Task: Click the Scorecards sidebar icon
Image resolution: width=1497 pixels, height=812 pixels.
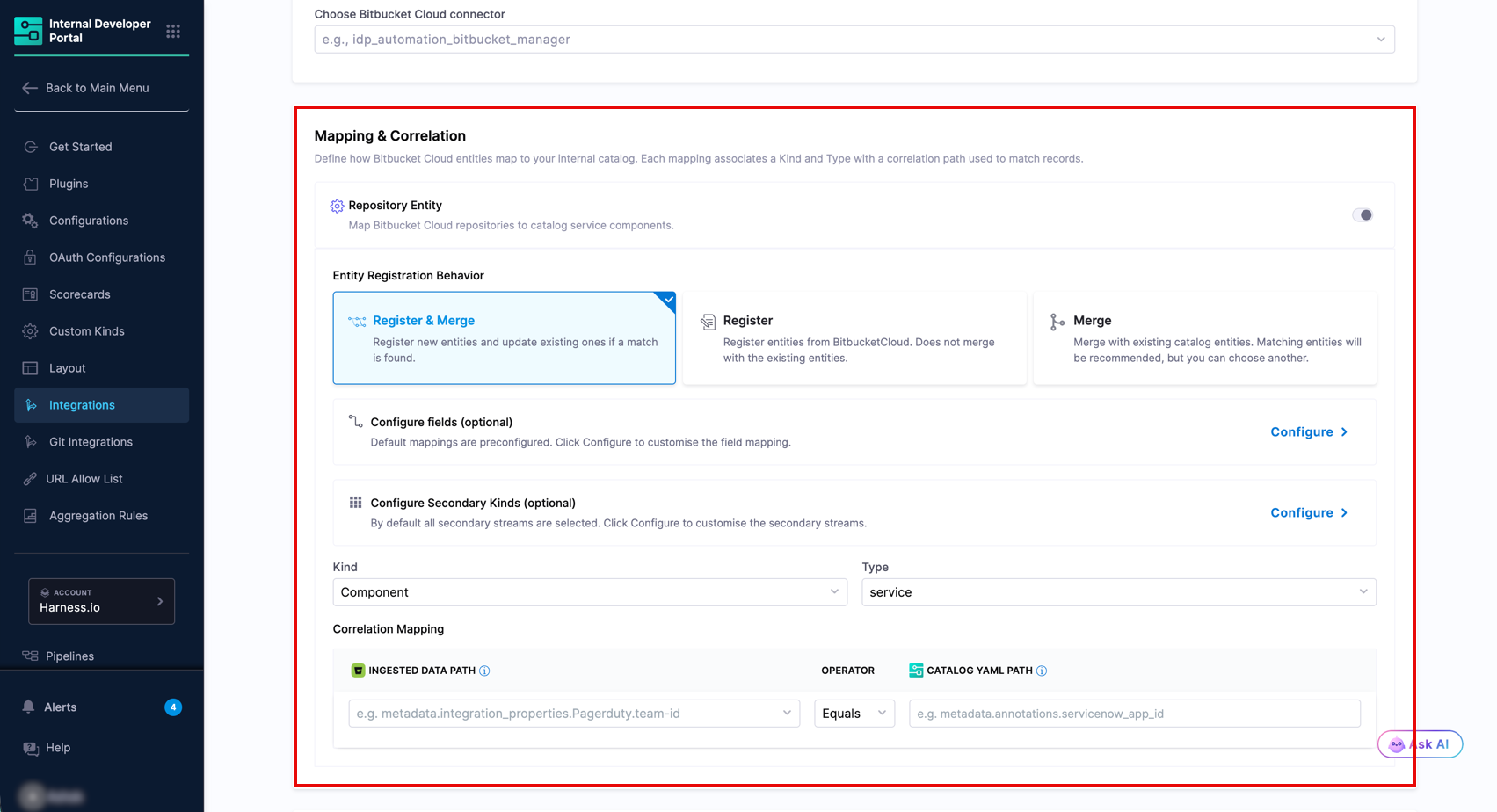Action: point(30,294)
